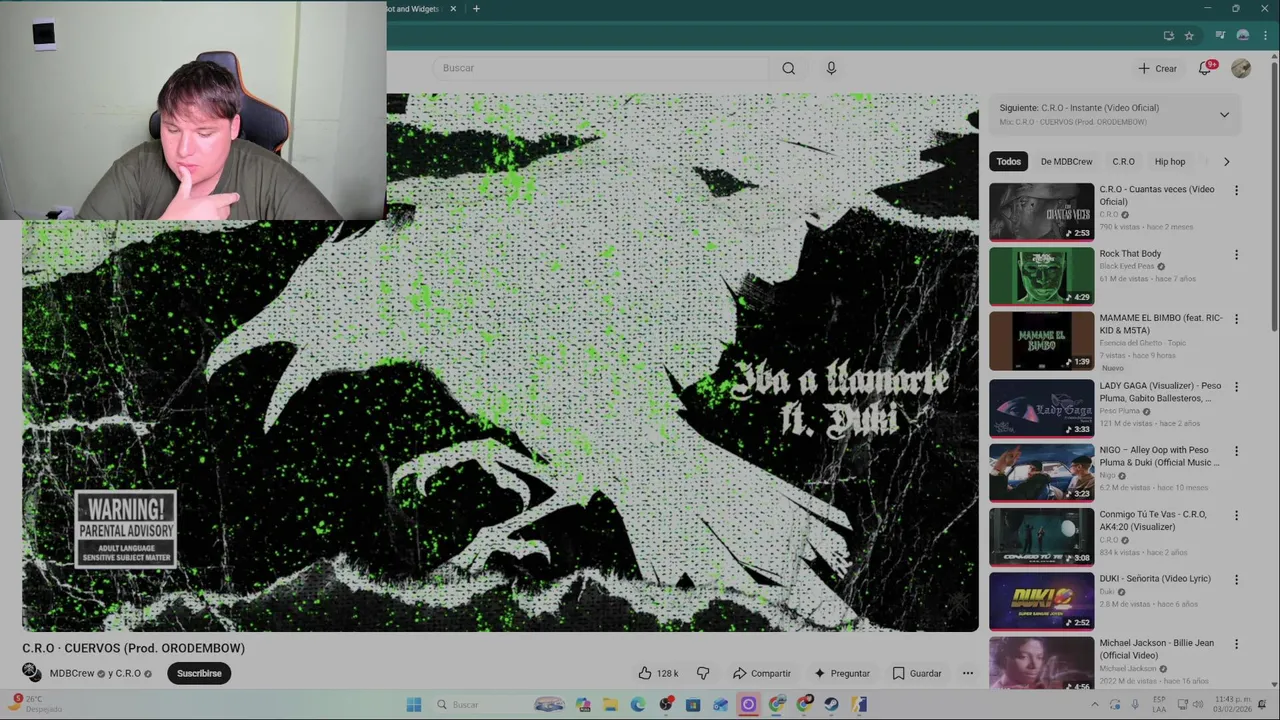Dislike the video with thumbs down

coord(703,673)
